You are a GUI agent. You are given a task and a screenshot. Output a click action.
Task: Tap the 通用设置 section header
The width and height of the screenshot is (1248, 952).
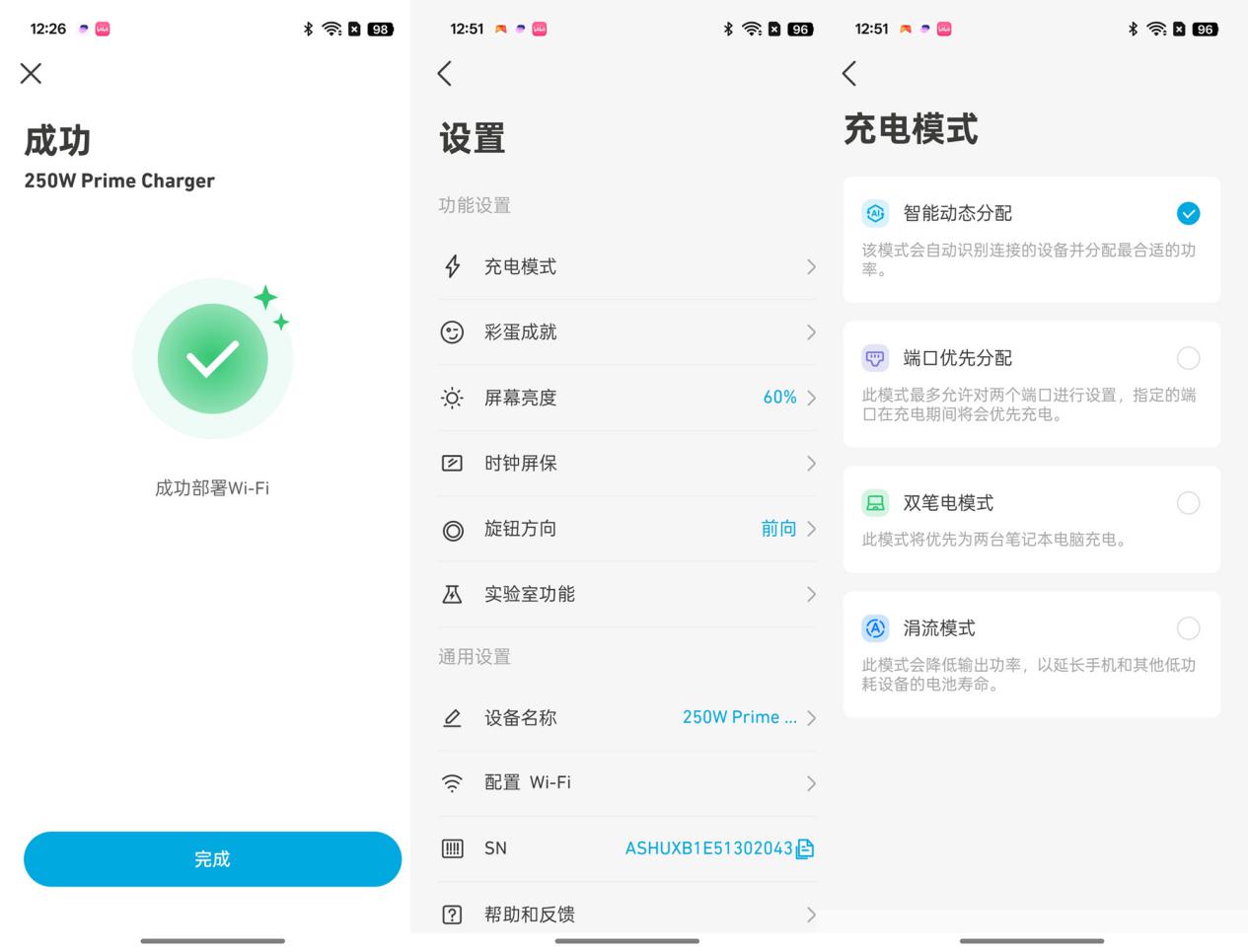point(475,657)
